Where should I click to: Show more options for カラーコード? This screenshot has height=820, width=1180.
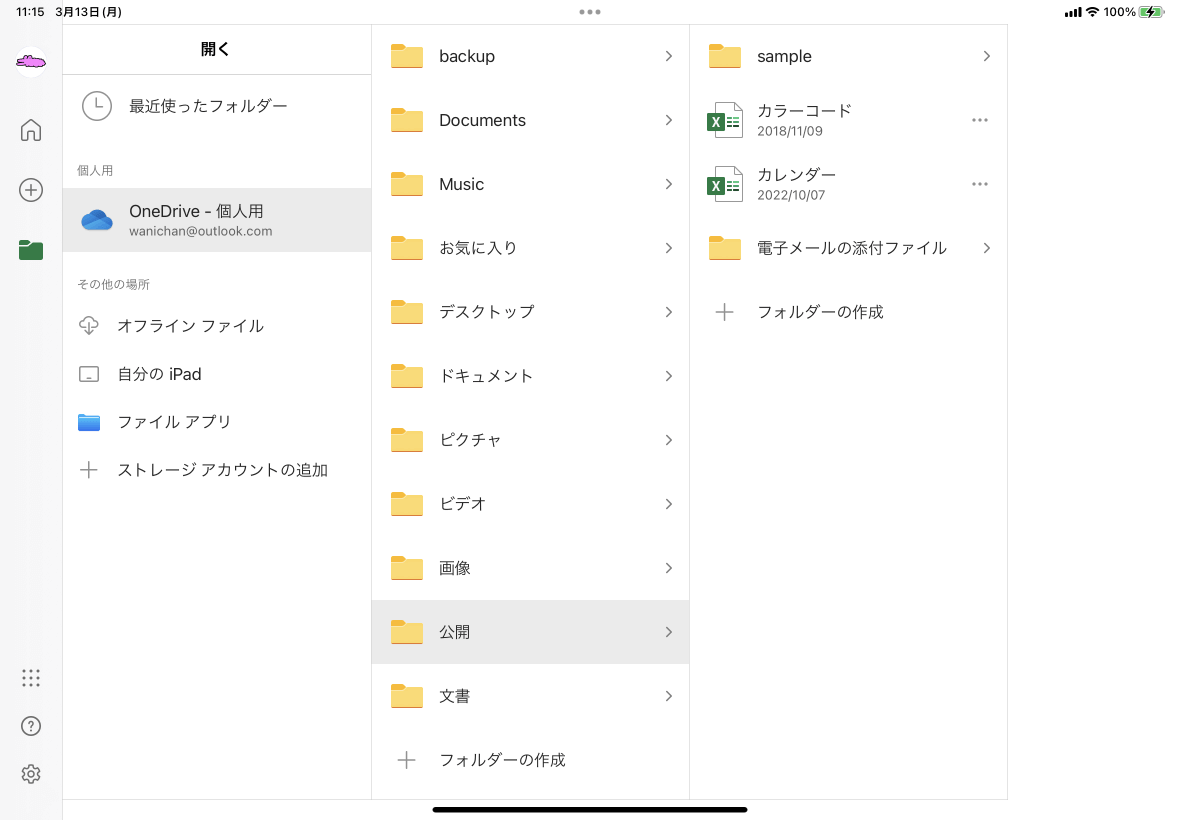click(980, 120)
